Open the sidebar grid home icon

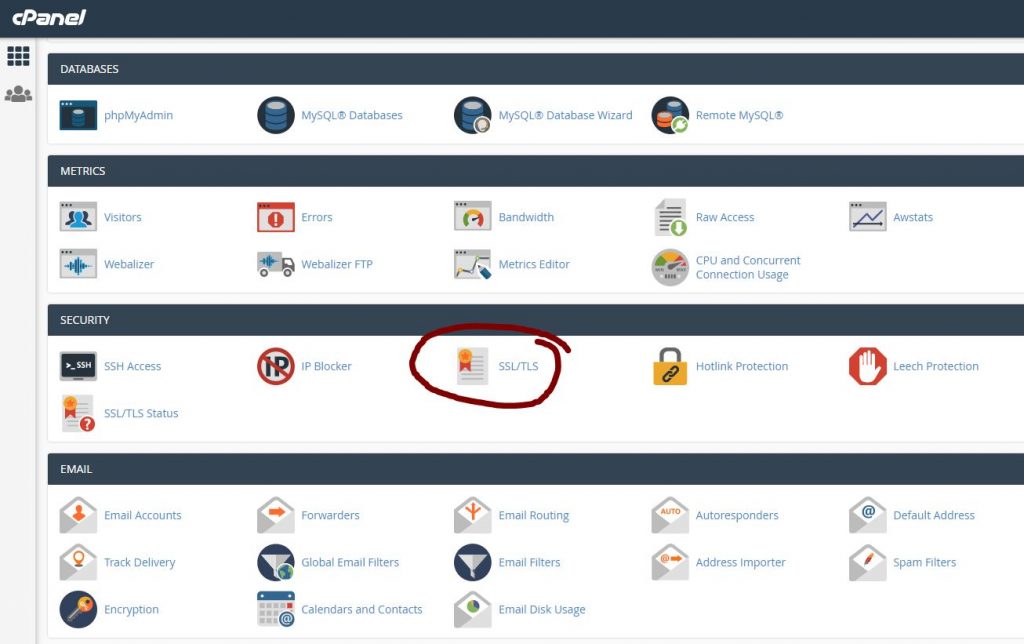coord(18,56)
